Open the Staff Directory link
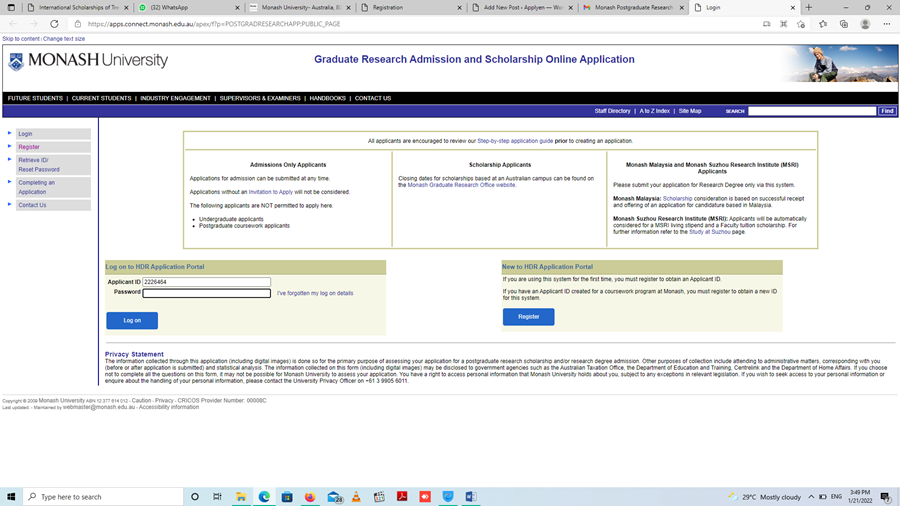900x506 pixels. click(612, 111)
